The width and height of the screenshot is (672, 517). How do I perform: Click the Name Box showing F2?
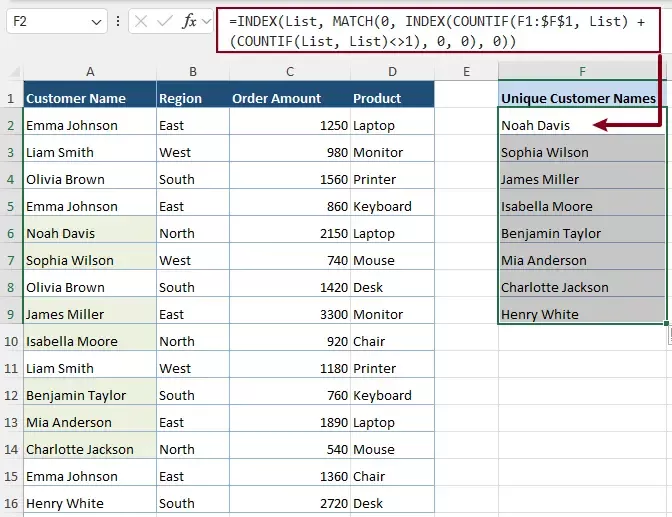[57, 21]
